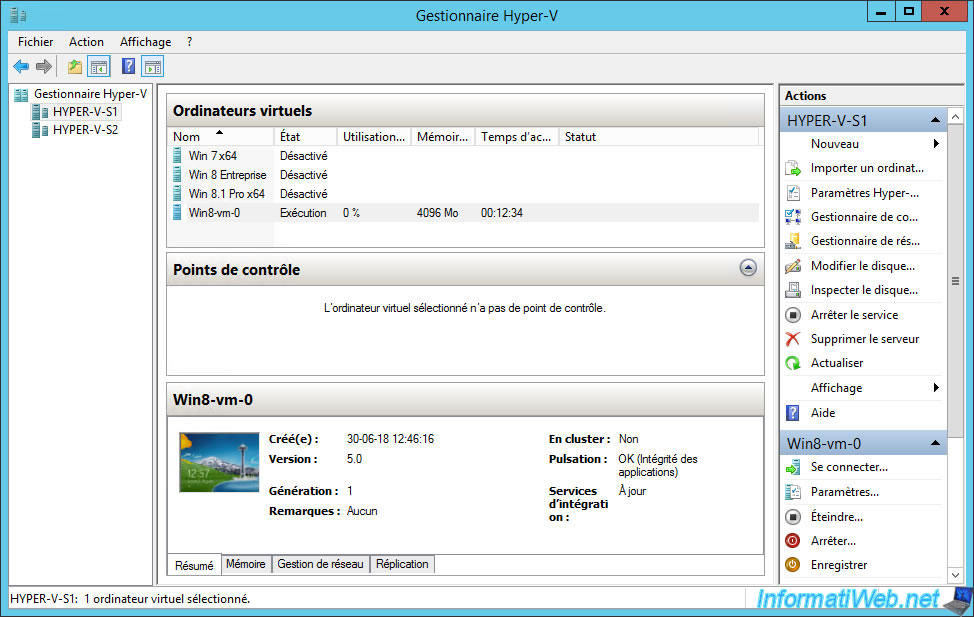Switch to the Réplication tab

click(402, 564)
